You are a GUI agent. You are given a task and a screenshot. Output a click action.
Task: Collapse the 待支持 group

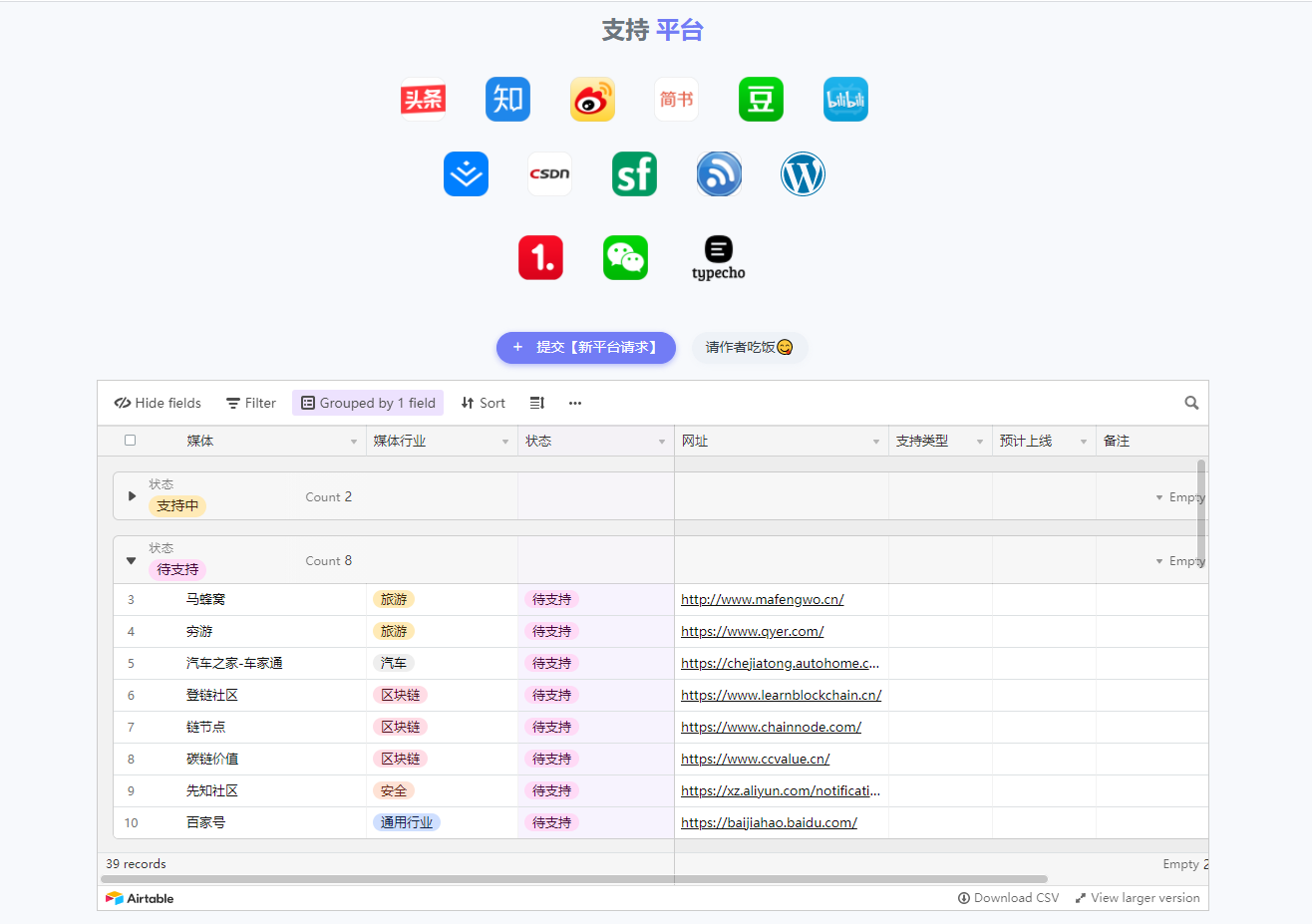pos(131,560)
